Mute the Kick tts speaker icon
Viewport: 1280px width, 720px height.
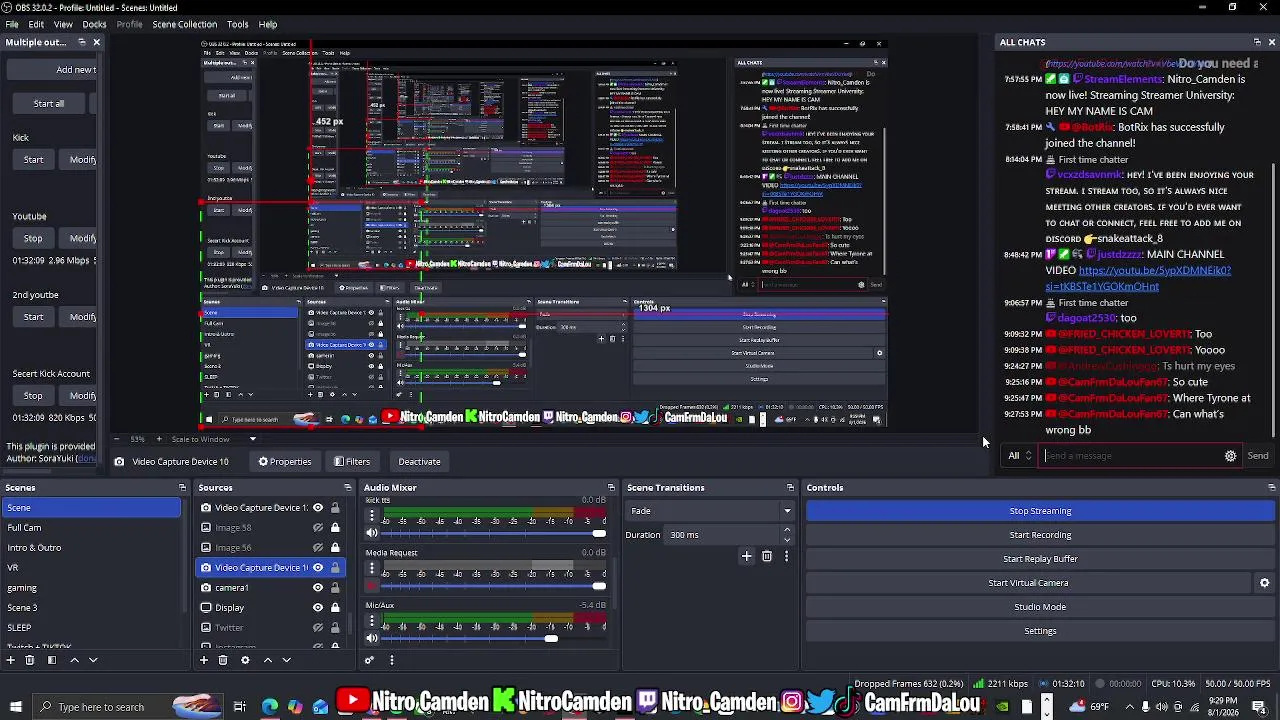(x=372, y=532)
